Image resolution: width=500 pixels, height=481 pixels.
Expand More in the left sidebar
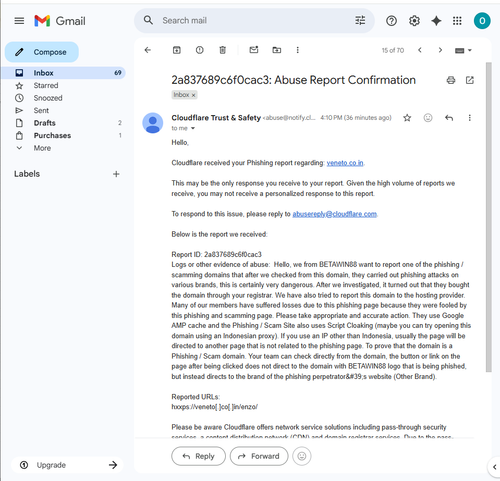[x=42, y=148]
